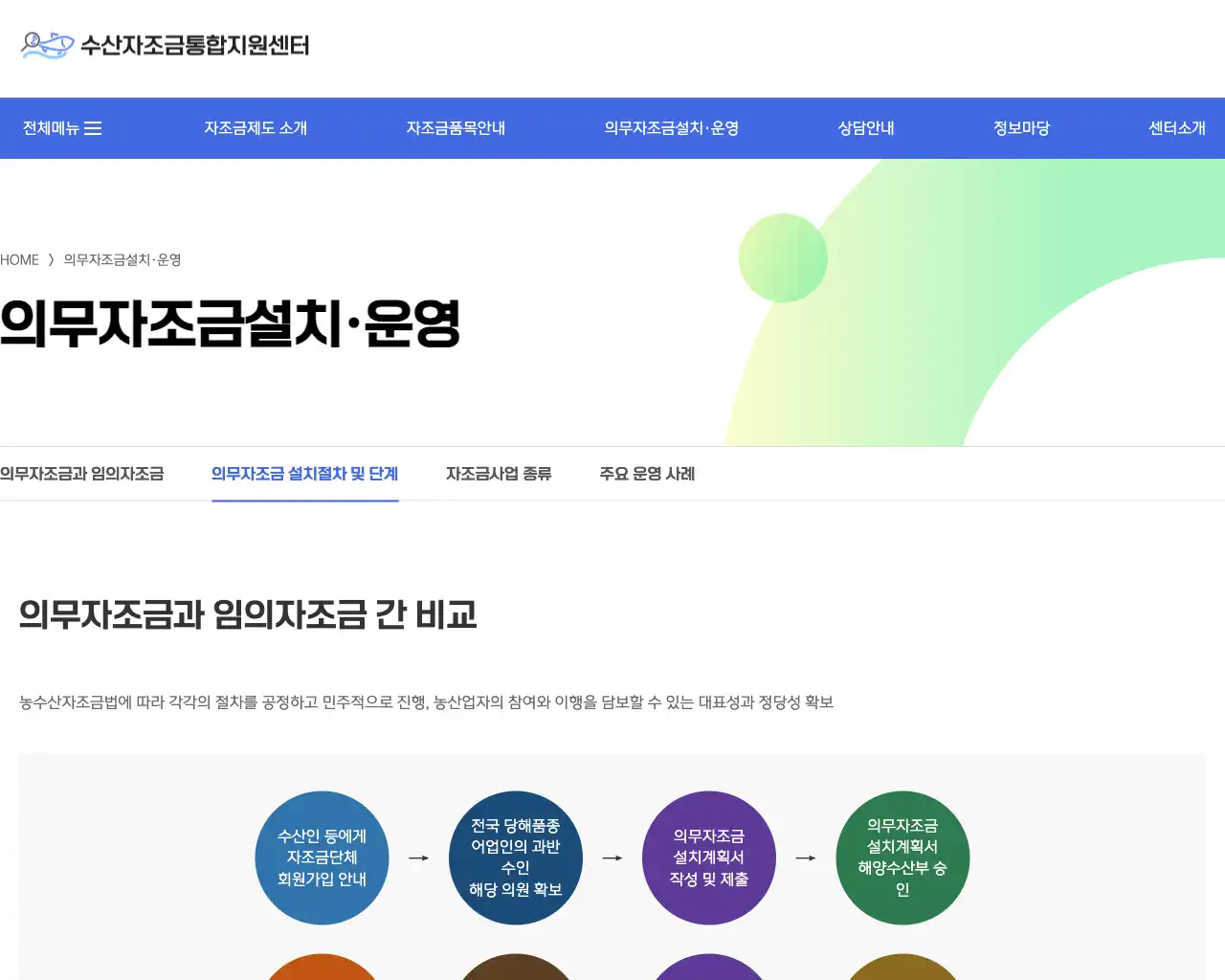Click the active 의무자조금 설치절차 및 단계 tab

pyautogui.click(x=304, y=474)
